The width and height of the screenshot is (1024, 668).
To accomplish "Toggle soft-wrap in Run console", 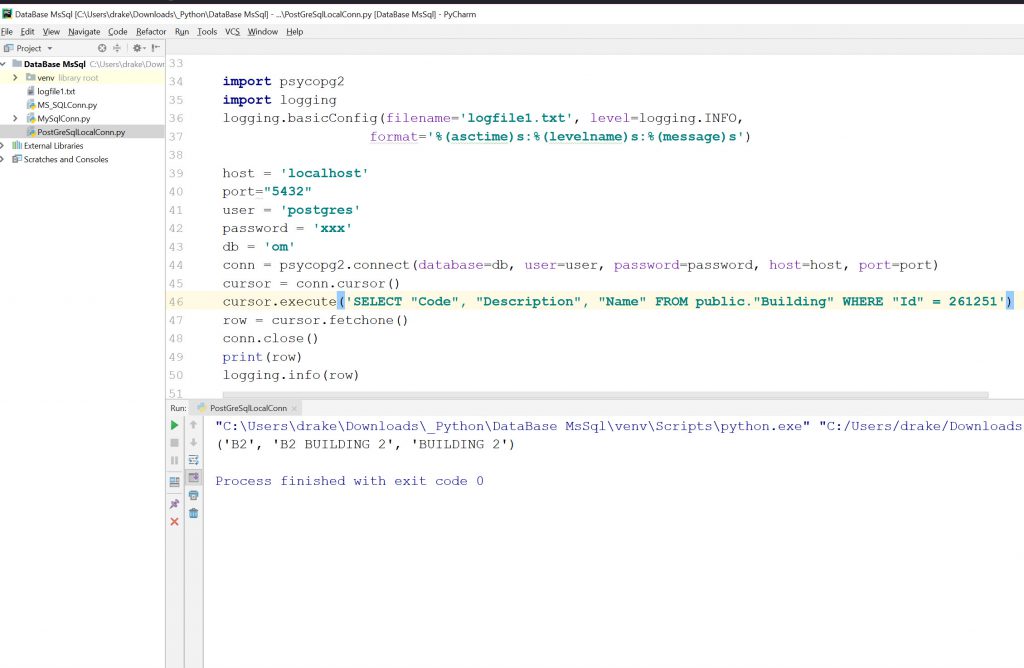I will (x=193, y=460).
